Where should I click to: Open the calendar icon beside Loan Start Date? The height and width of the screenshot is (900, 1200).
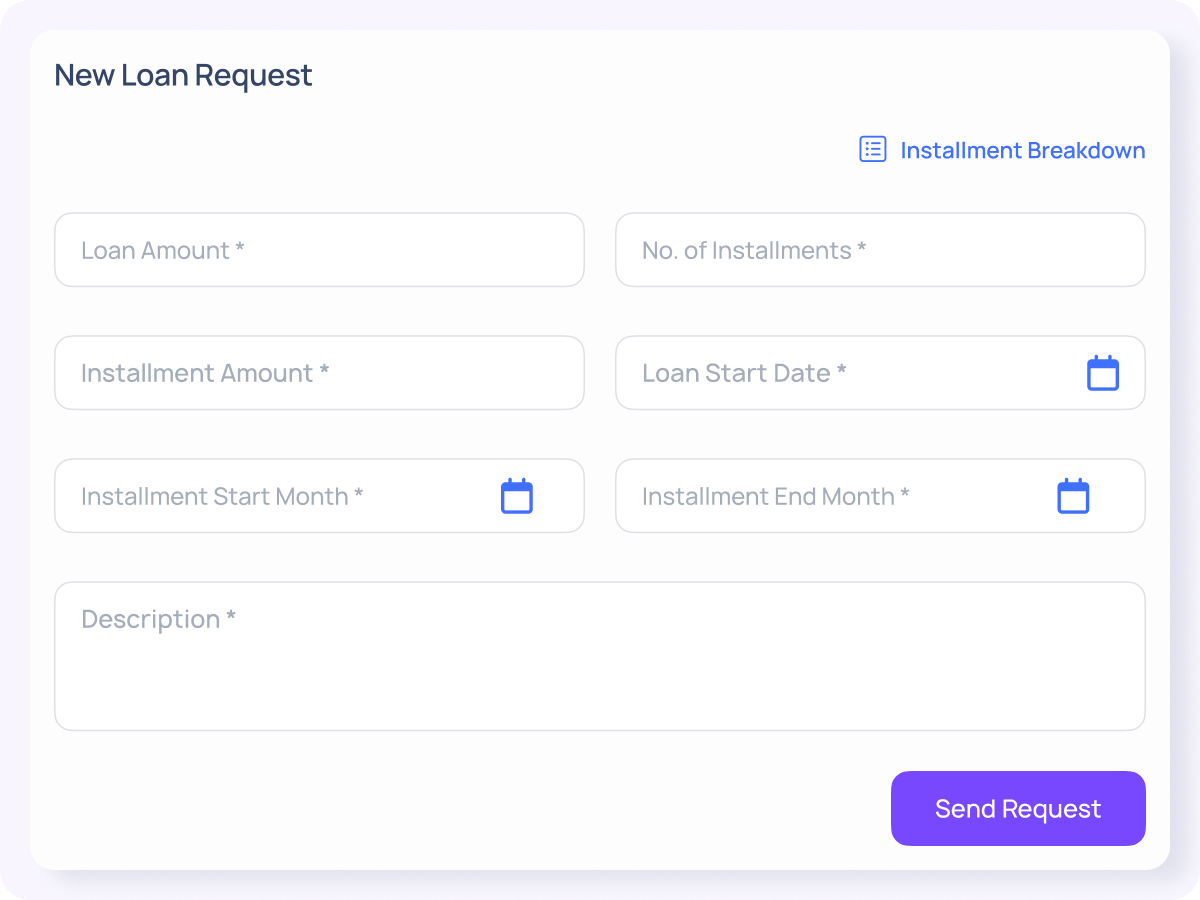tap(1103, 372)
